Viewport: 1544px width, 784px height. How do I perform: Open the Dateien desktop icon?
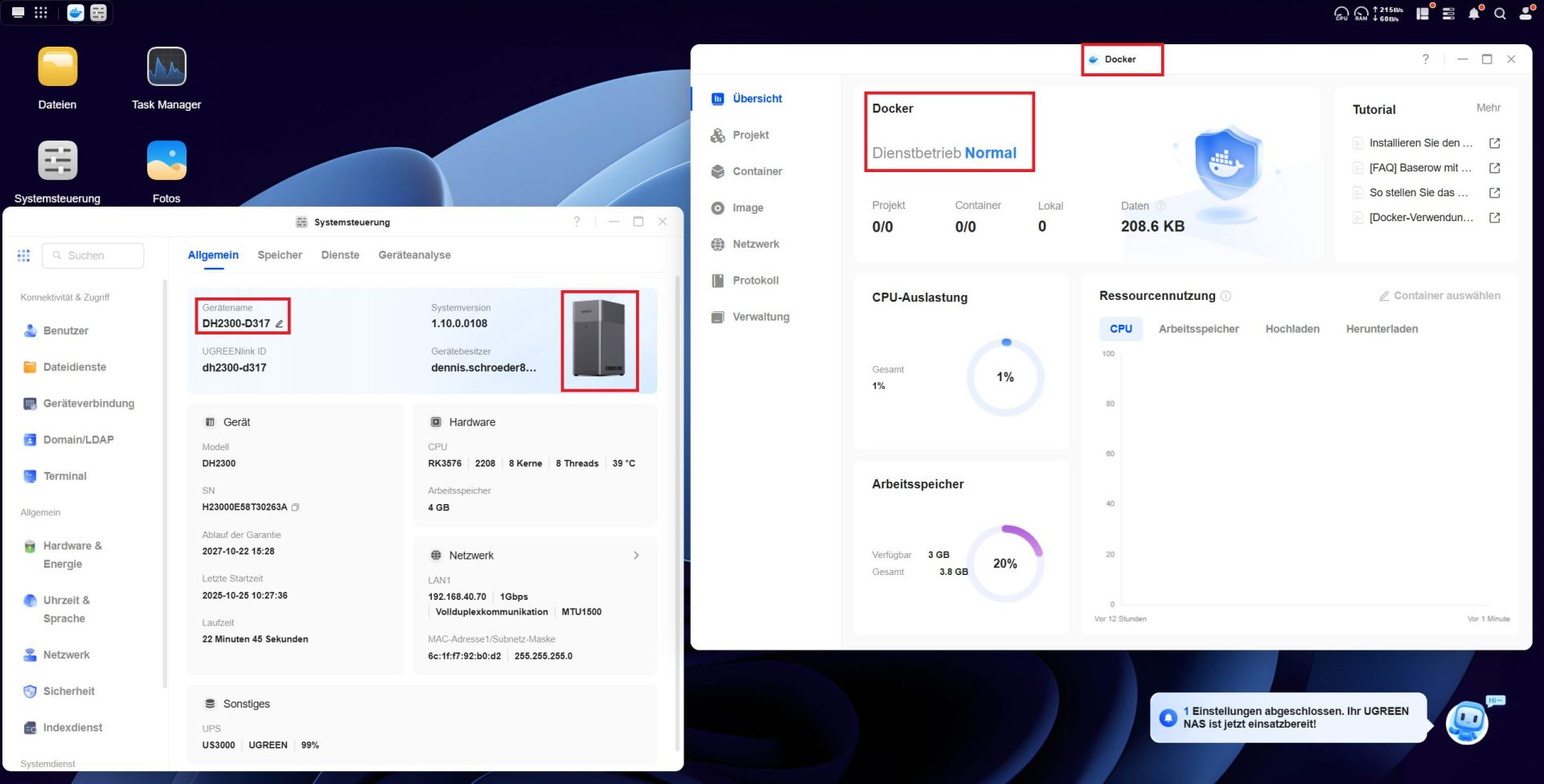[x=57, y=68]
